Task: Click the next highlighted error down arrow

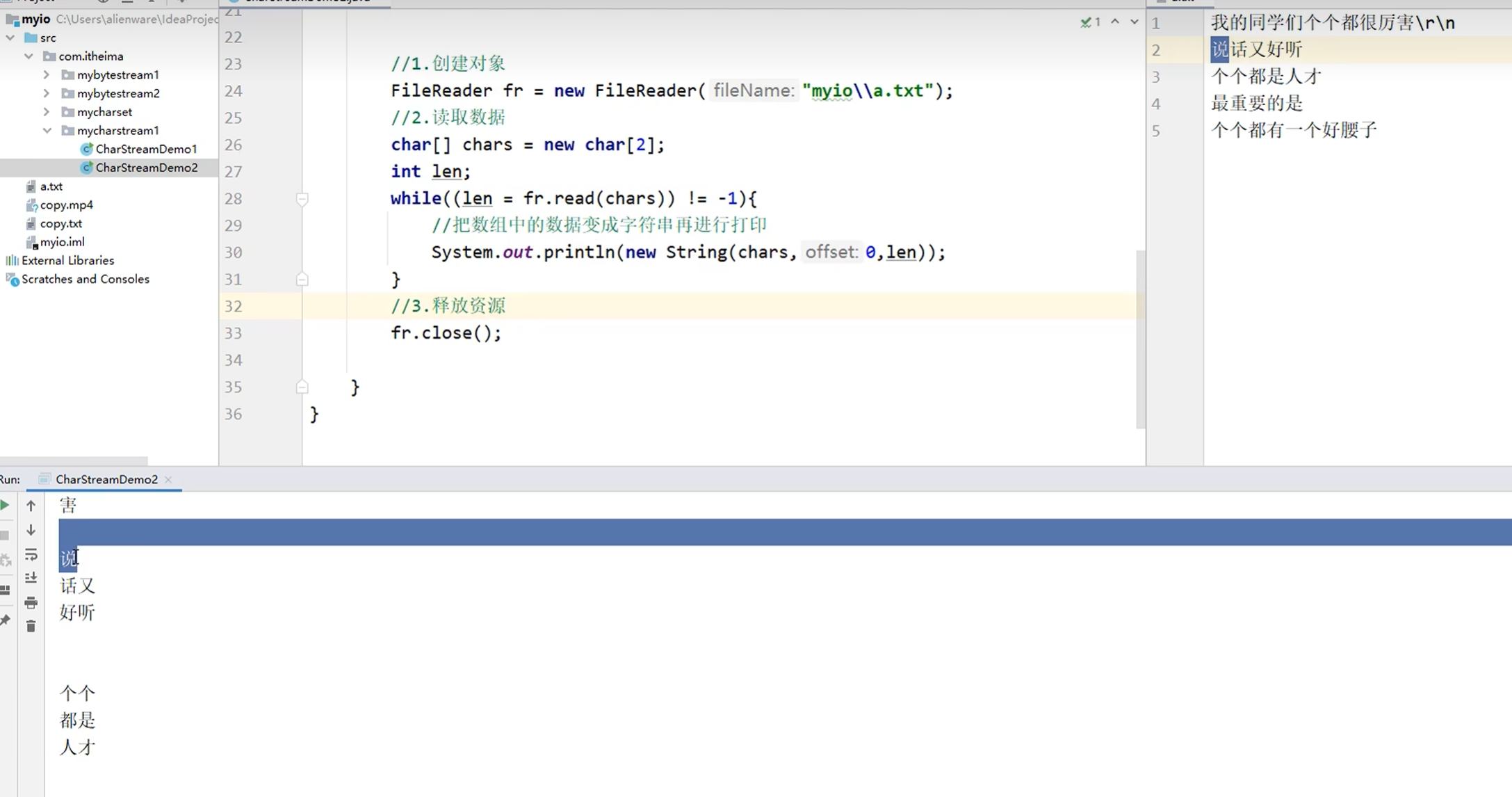Action: tap(1134, 22)
